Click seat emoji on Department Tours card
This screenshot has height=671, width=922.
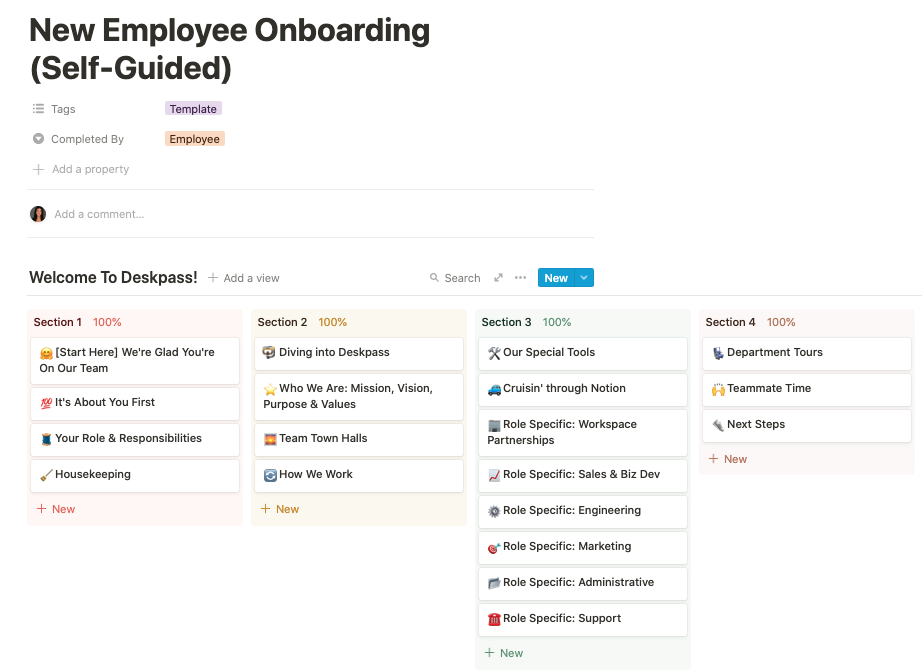click(x=719, y=353)
